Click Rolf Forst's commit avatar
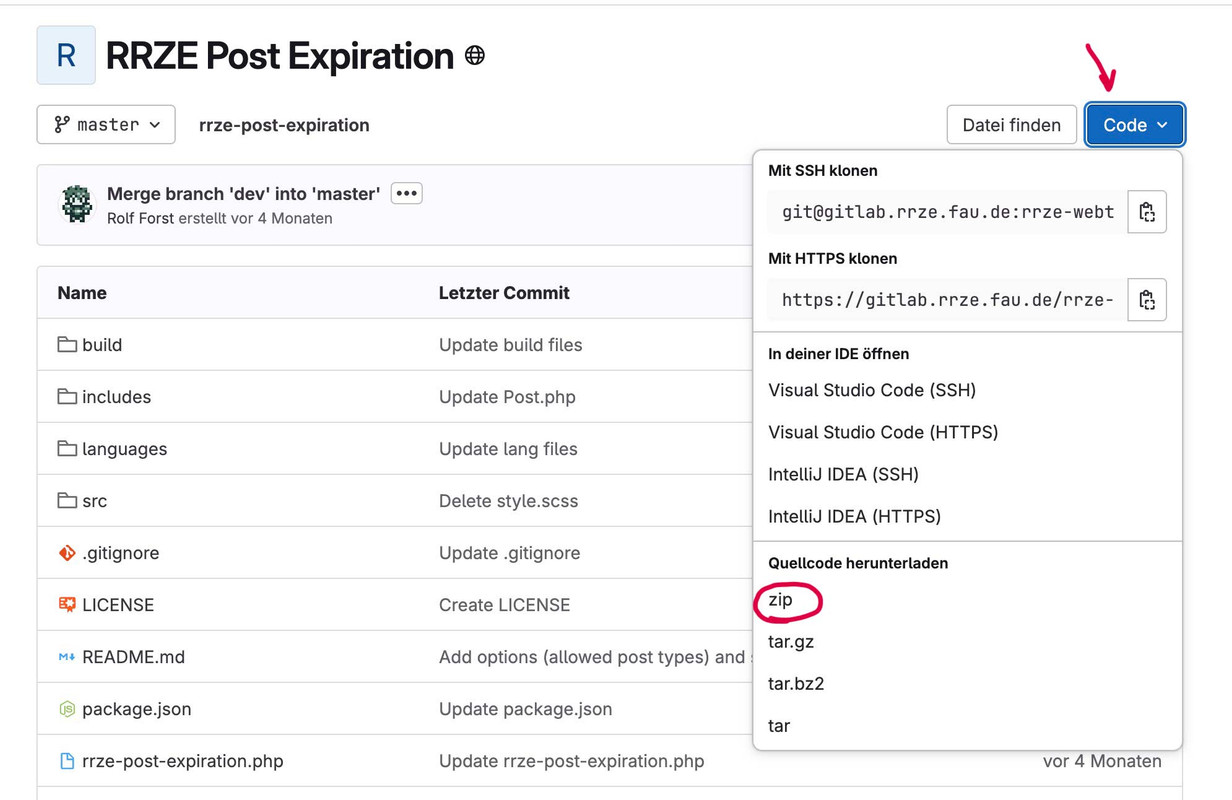 point(77,204)
